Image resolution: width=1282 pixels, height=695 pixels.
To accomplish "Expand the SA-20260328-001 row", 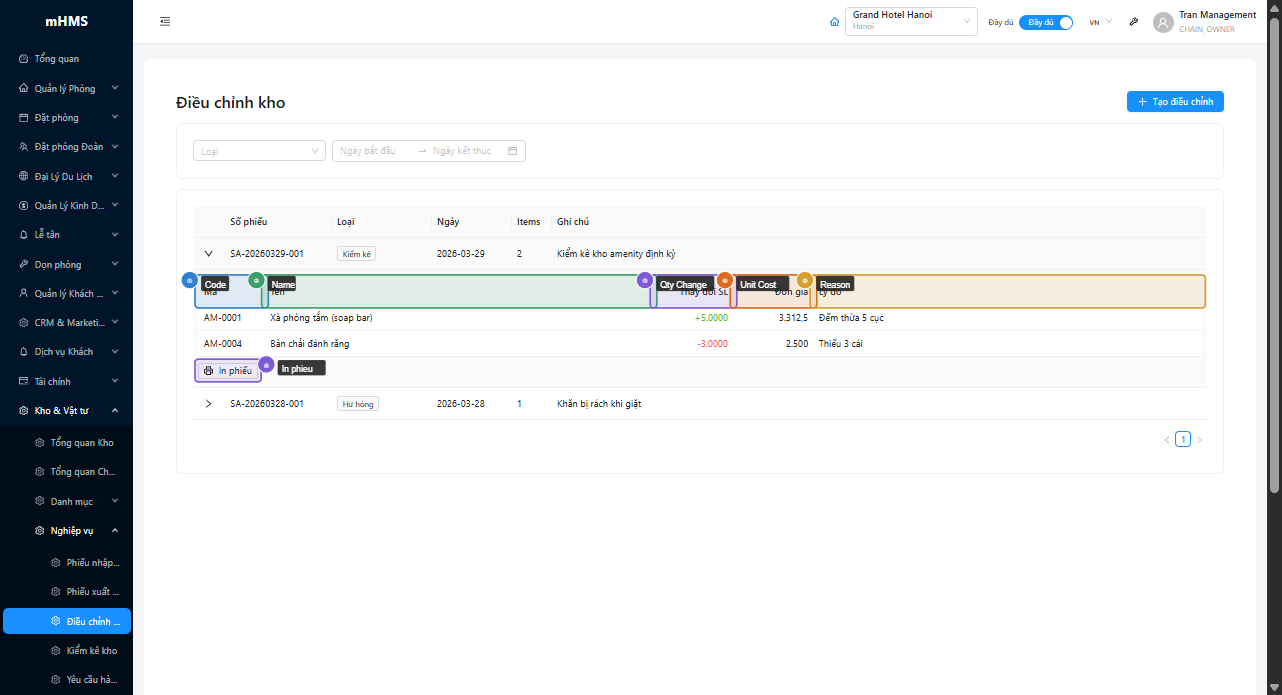I will 209,404.
